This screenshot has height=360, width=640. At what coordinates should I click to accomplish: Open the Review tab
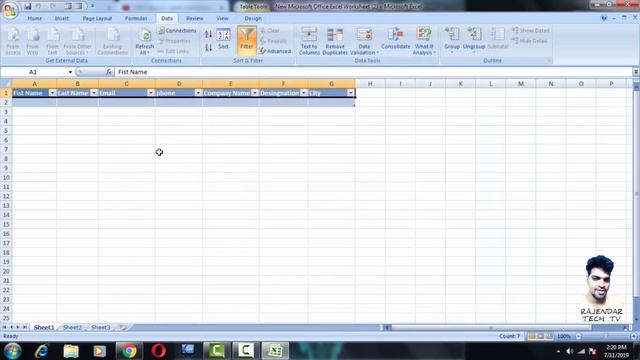coord(194,18)
